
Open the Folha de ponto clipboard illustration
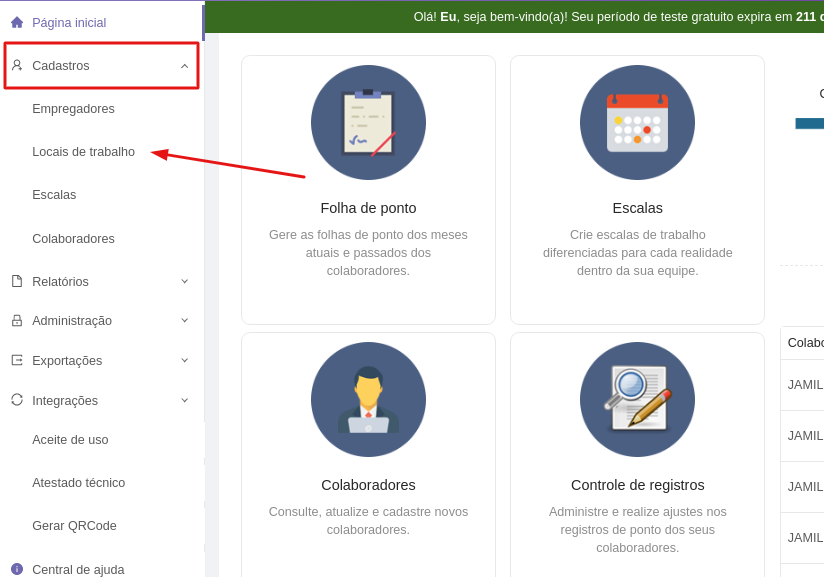tap(368, 123)
